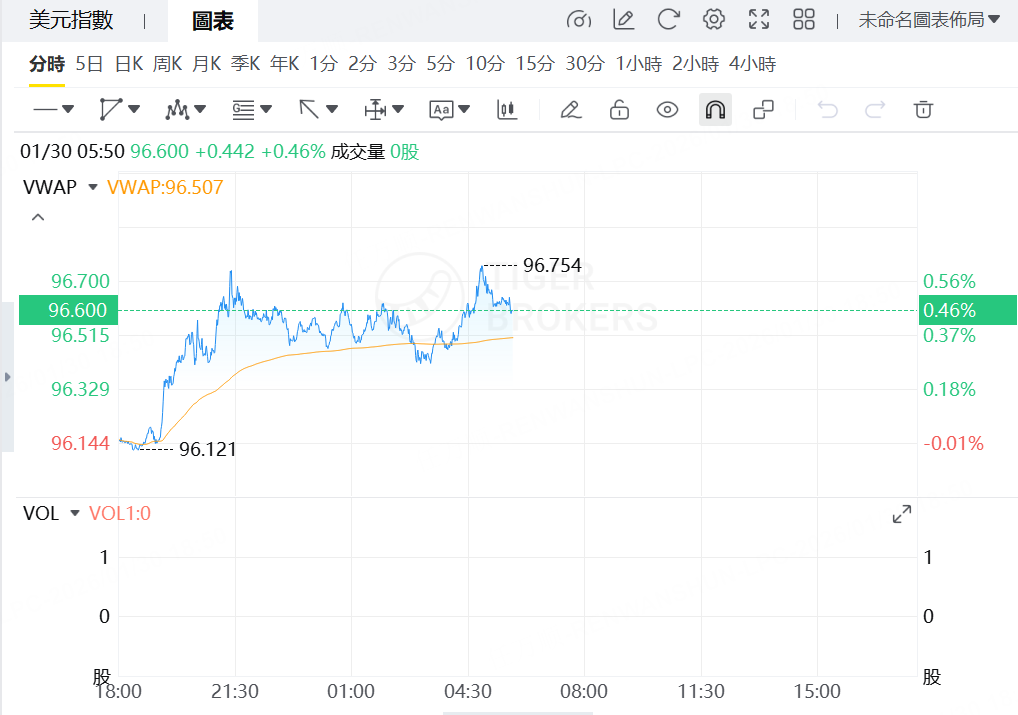The image size is (1018, 715).
Task: Toggle the lock drawings icon
Action: point(619,110)
